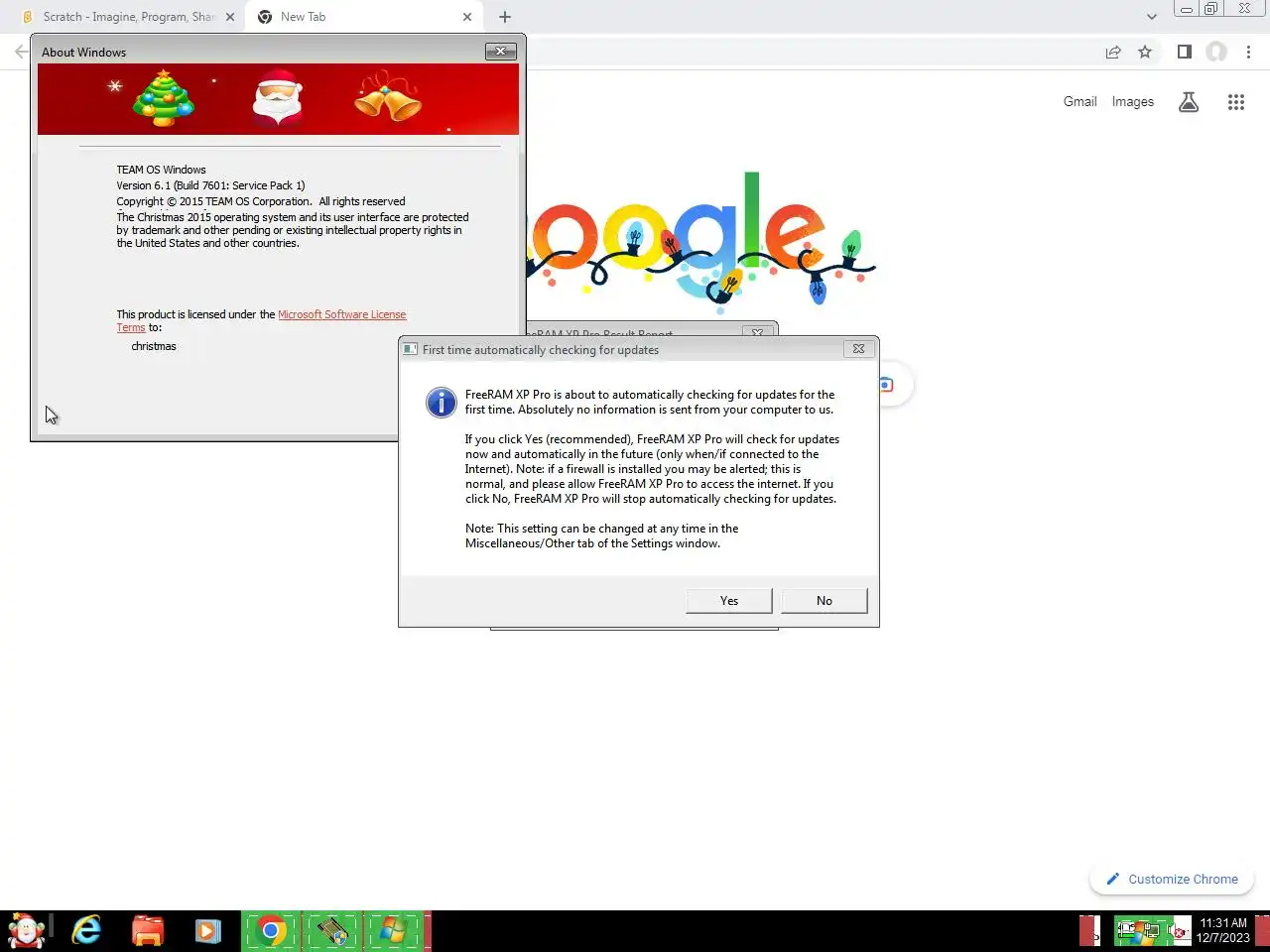Click the network tray icon
Viewport: 1270px width, 952px height.
tap(1150, 931)
